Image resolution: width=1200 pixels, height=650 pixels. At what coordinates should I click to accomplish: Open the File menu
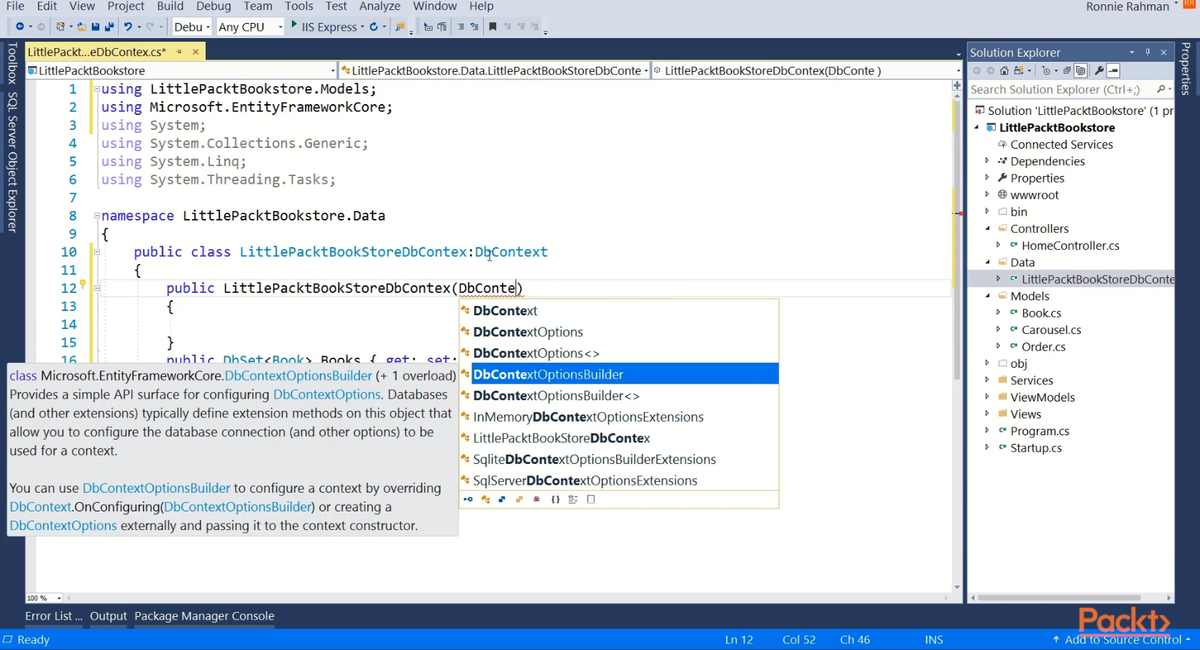click(x=15, y=6)
